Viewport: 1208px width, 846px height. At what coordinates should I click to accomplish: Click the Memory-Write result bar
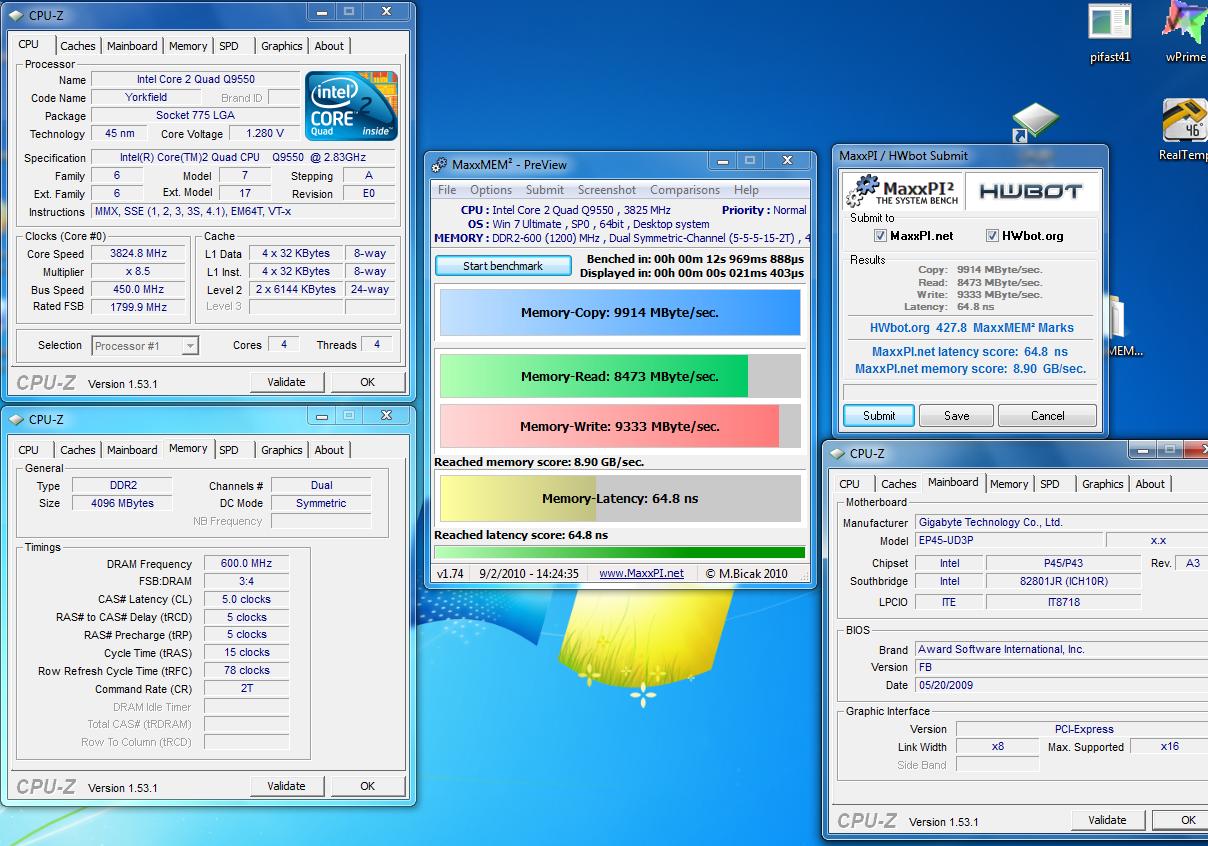coord(620,426)
